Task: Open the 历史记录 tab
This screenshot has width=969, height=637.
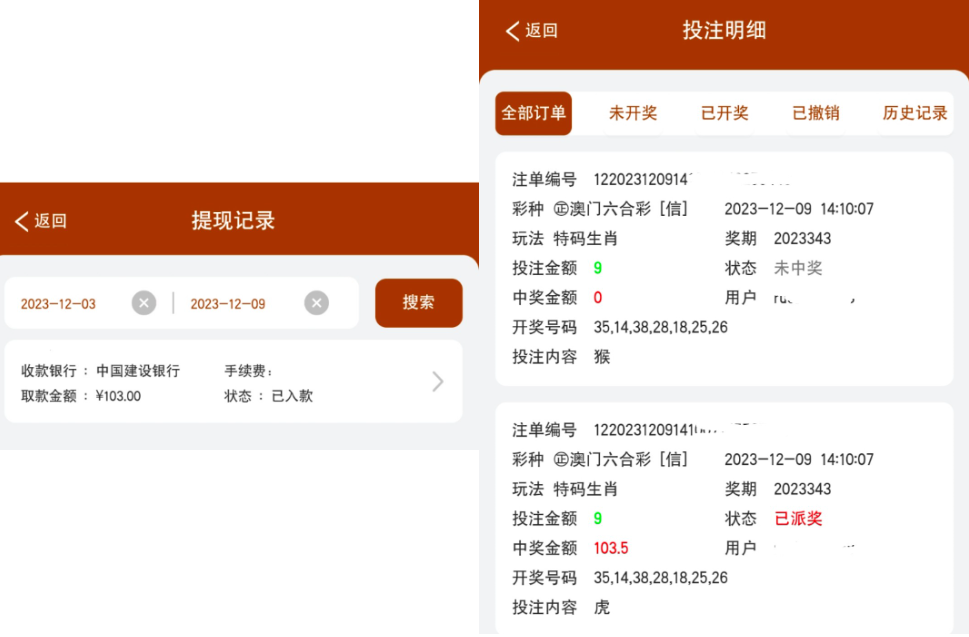Action: pos(914,113)
